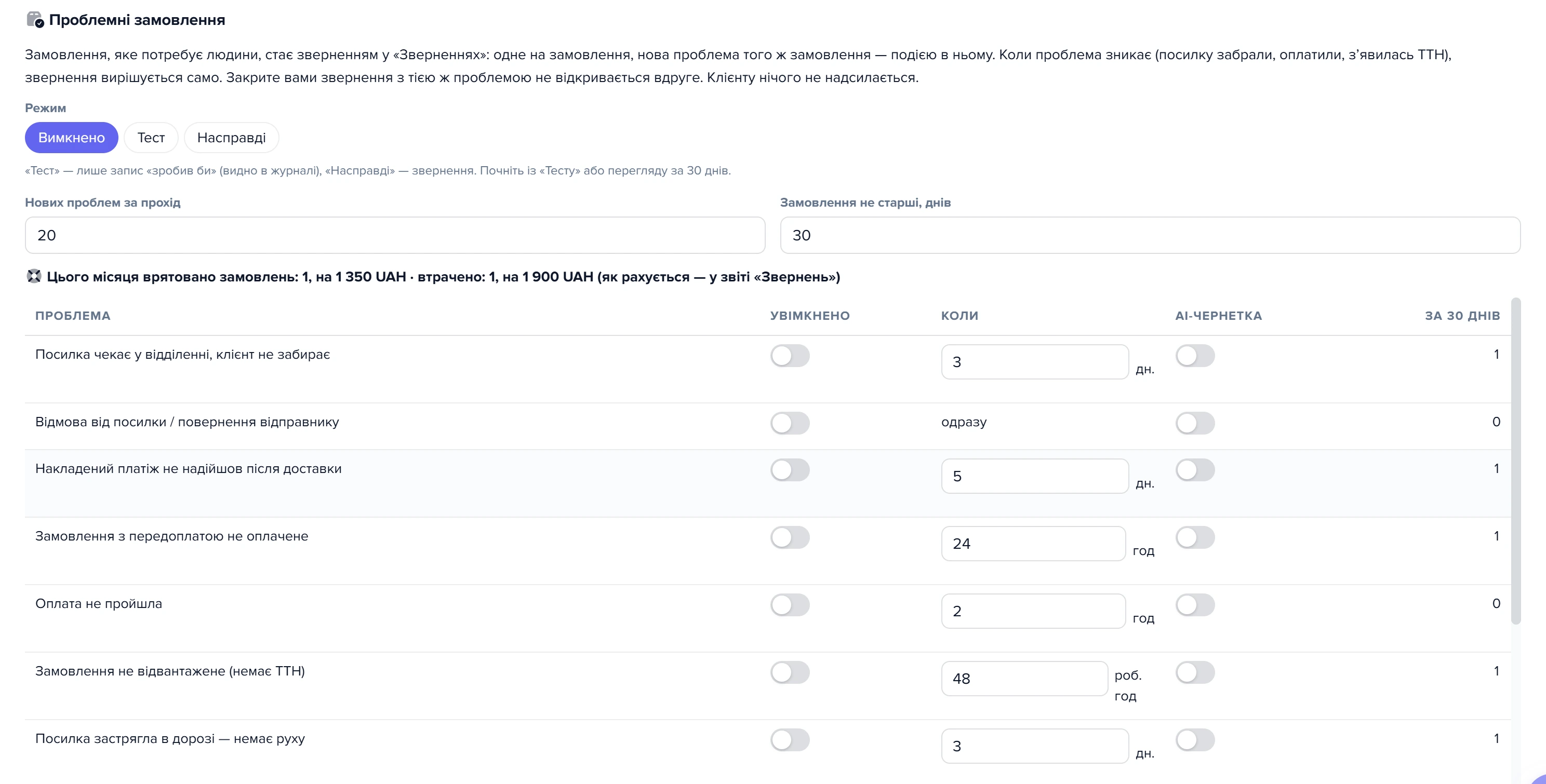
Task: Click the Проблемні замовлення package icon
Action: [35, 20]
